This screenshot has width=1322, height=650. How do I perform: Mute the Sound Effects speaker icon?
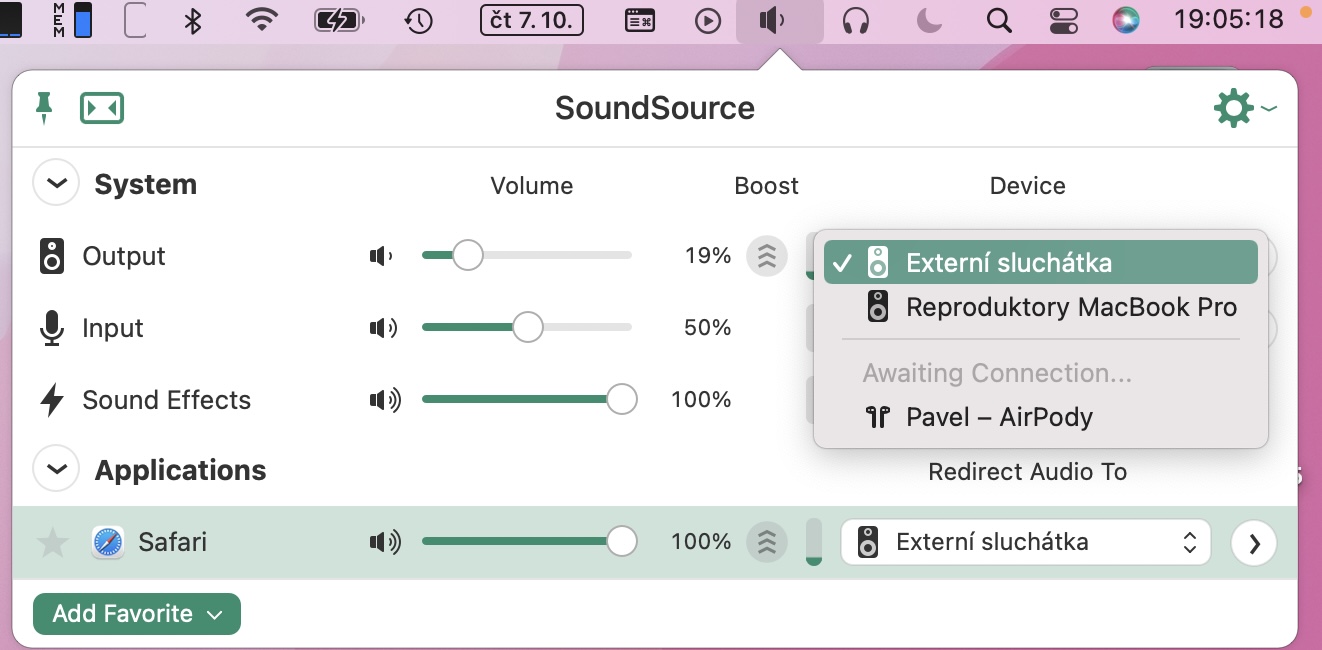384,400
